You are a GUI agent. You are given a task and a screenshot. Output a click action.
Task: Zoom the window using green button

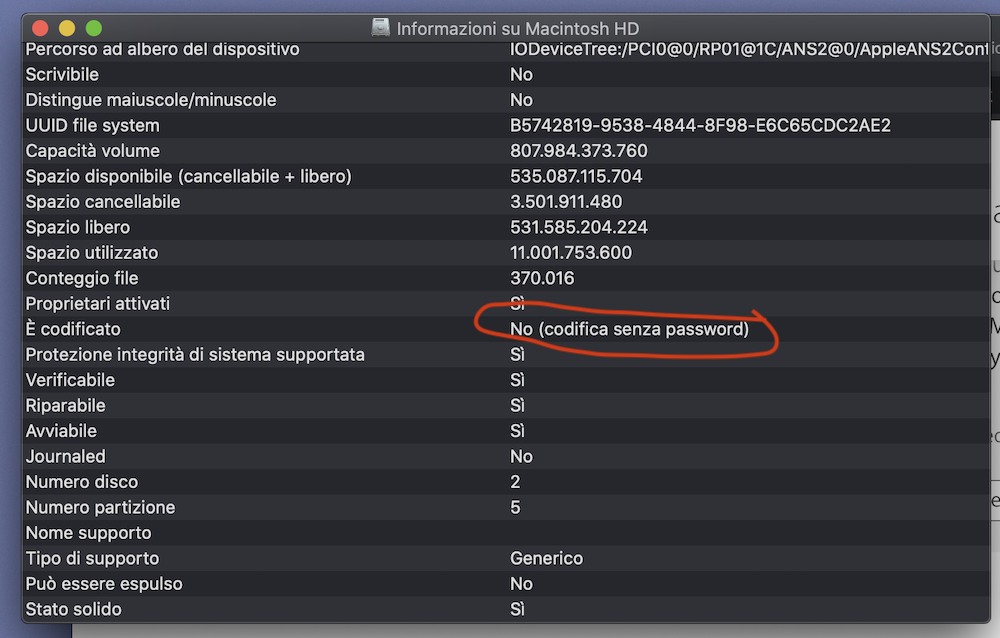pos(94,28)
